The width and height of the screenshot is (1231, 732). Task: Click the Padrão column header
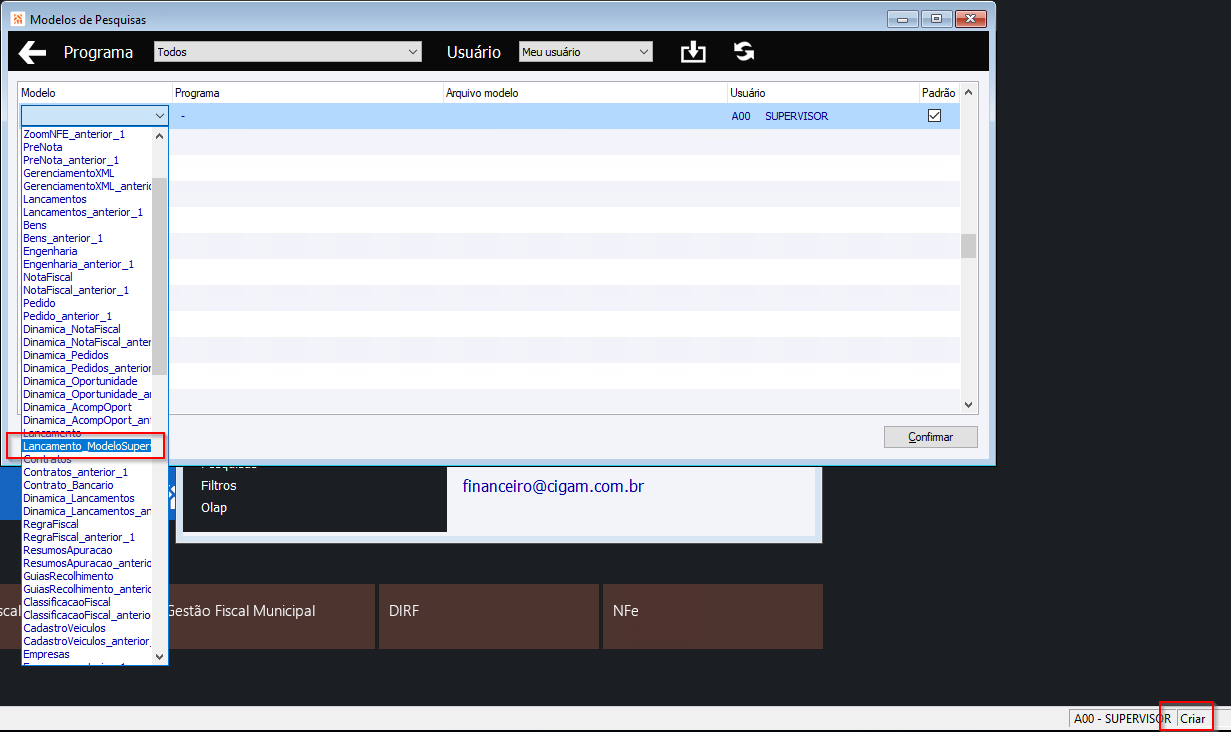click(938, 93)
